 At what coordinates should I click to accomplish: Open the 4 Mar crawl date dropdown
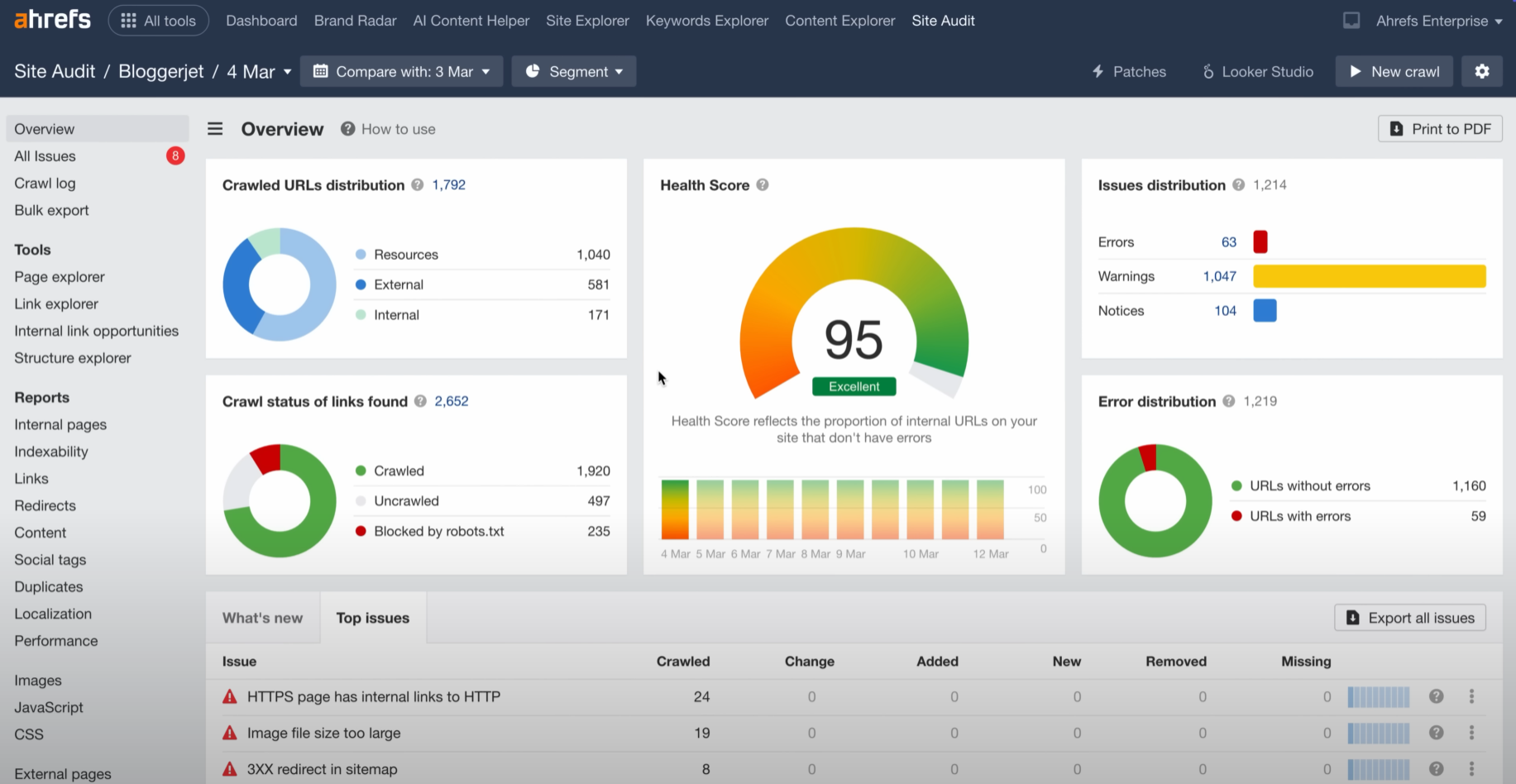(259, 72)
